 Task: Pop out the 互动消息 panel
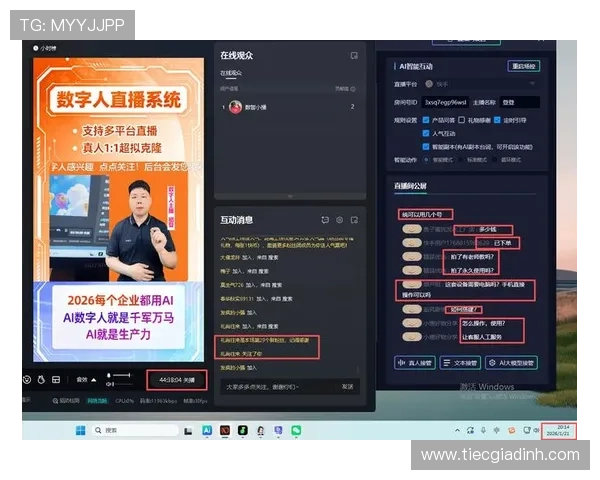point(354,220)
